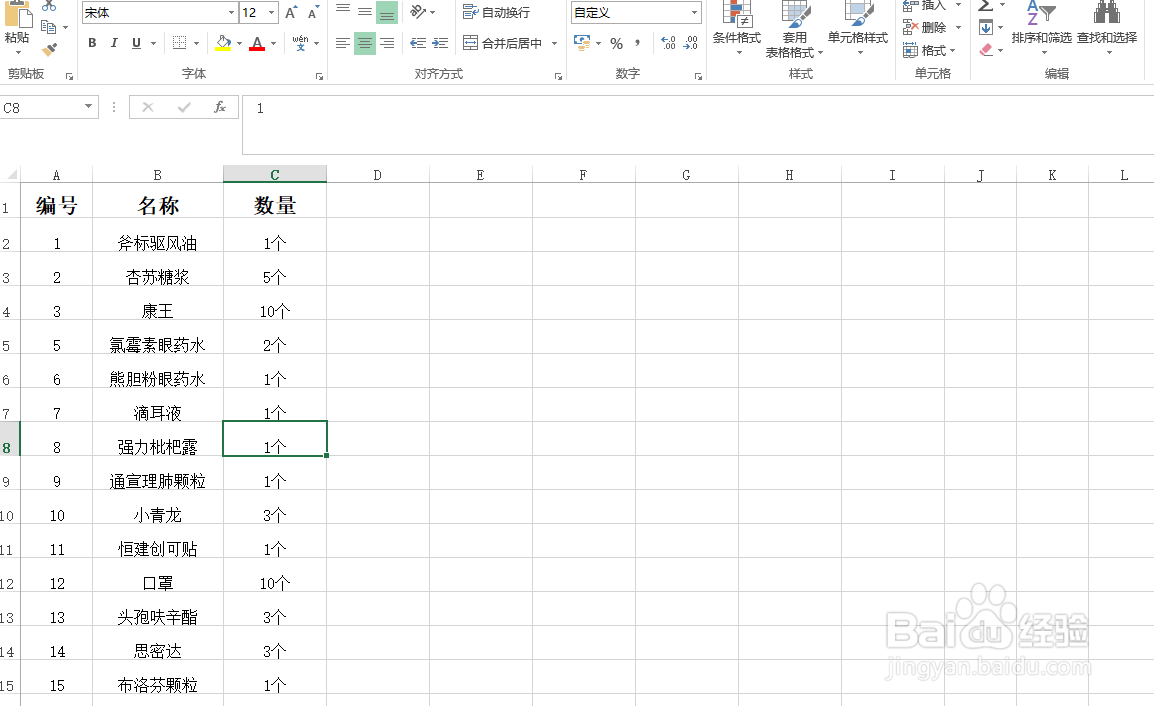Open the 字体 font dialog launcher
1154x706 pixels.
pyautogui.click(x=319, y=76)
